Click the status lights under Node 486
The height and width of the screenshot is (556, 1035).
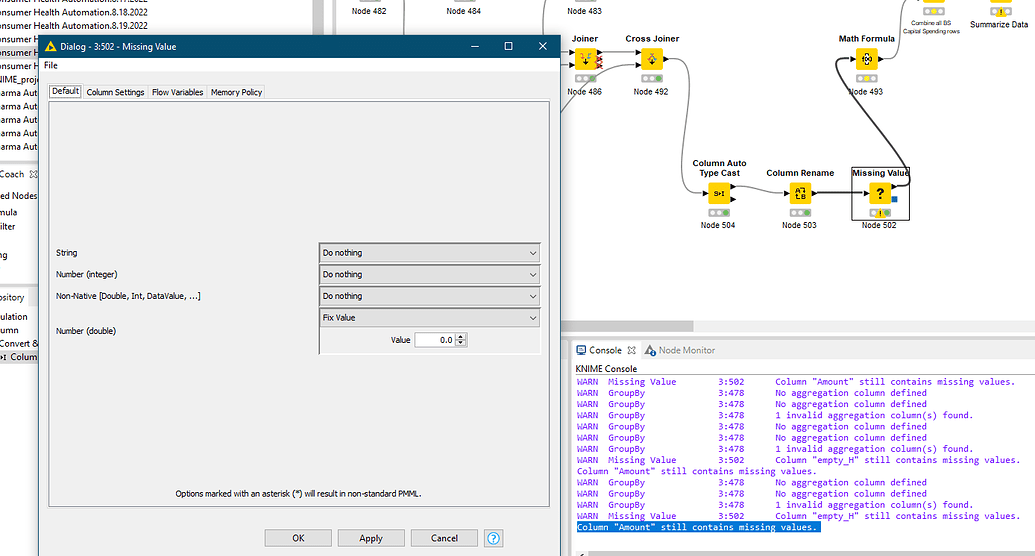(585, 79)
